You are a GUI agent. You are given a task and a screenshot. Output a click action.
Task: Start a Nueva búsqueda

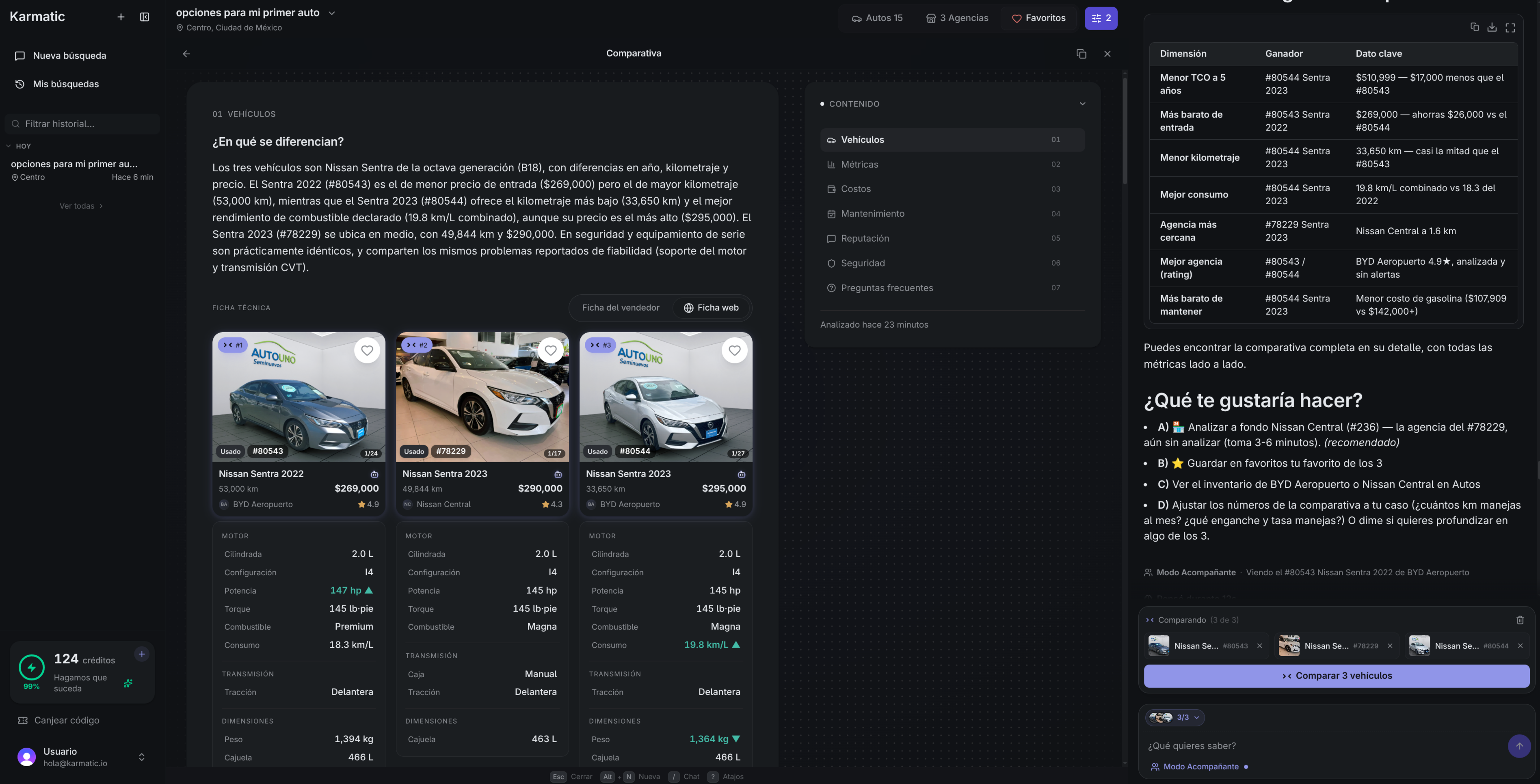(82, 56)
